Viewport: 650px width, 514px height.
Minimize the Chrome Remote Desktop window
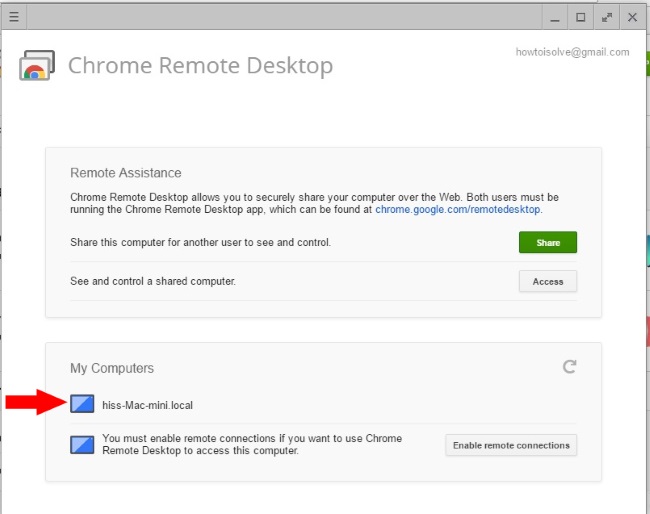tap(555, 17)
